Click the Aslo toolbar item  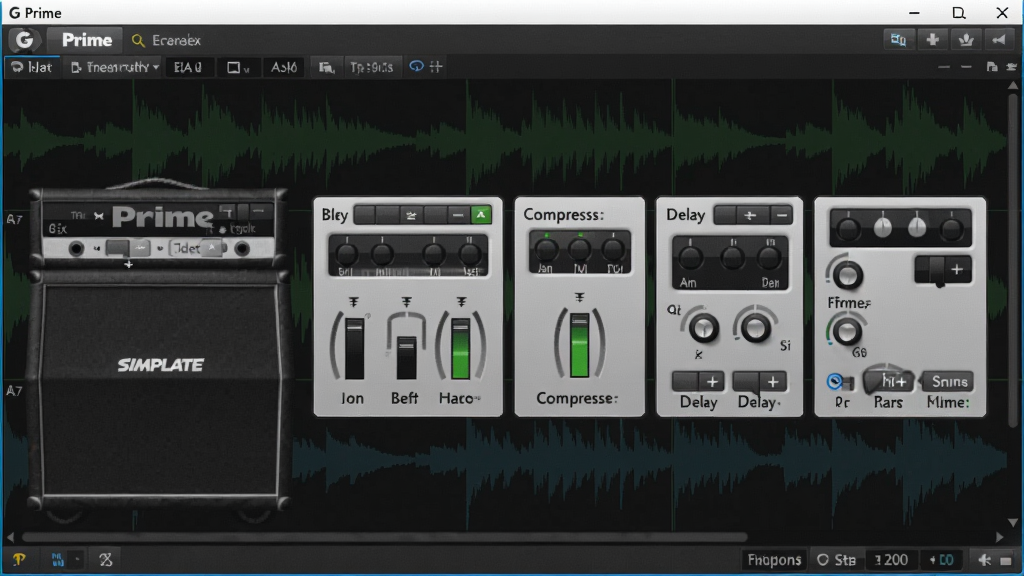(283, 67)
